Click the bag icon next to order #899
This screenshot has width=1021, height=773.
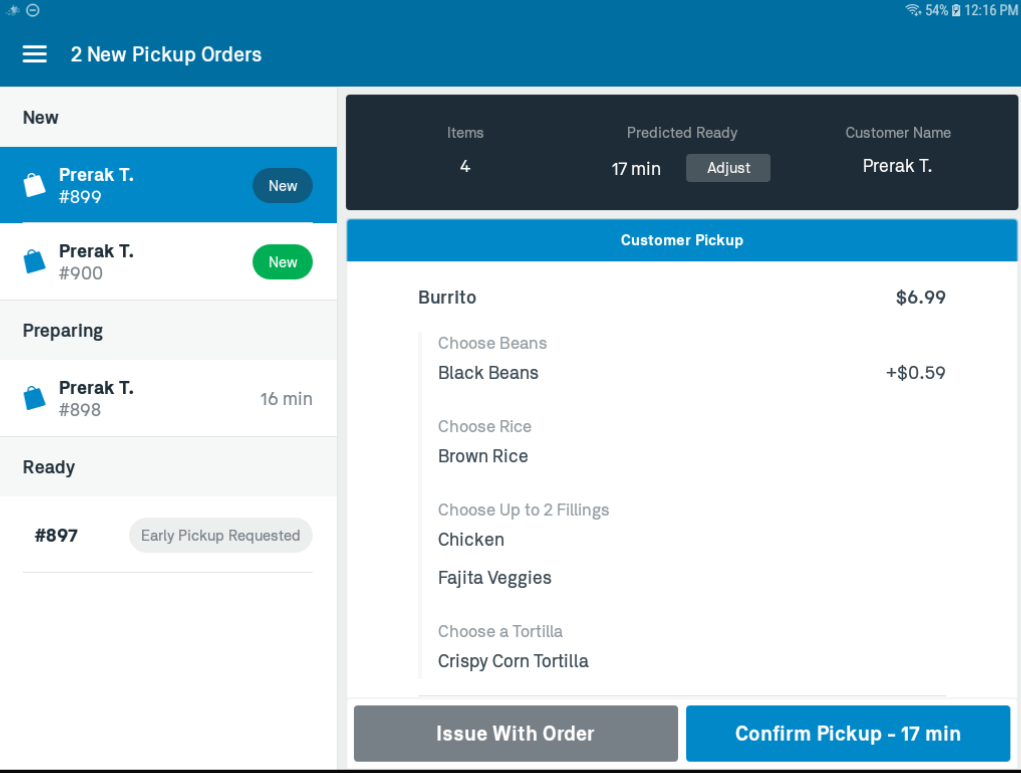coord(33,184)
